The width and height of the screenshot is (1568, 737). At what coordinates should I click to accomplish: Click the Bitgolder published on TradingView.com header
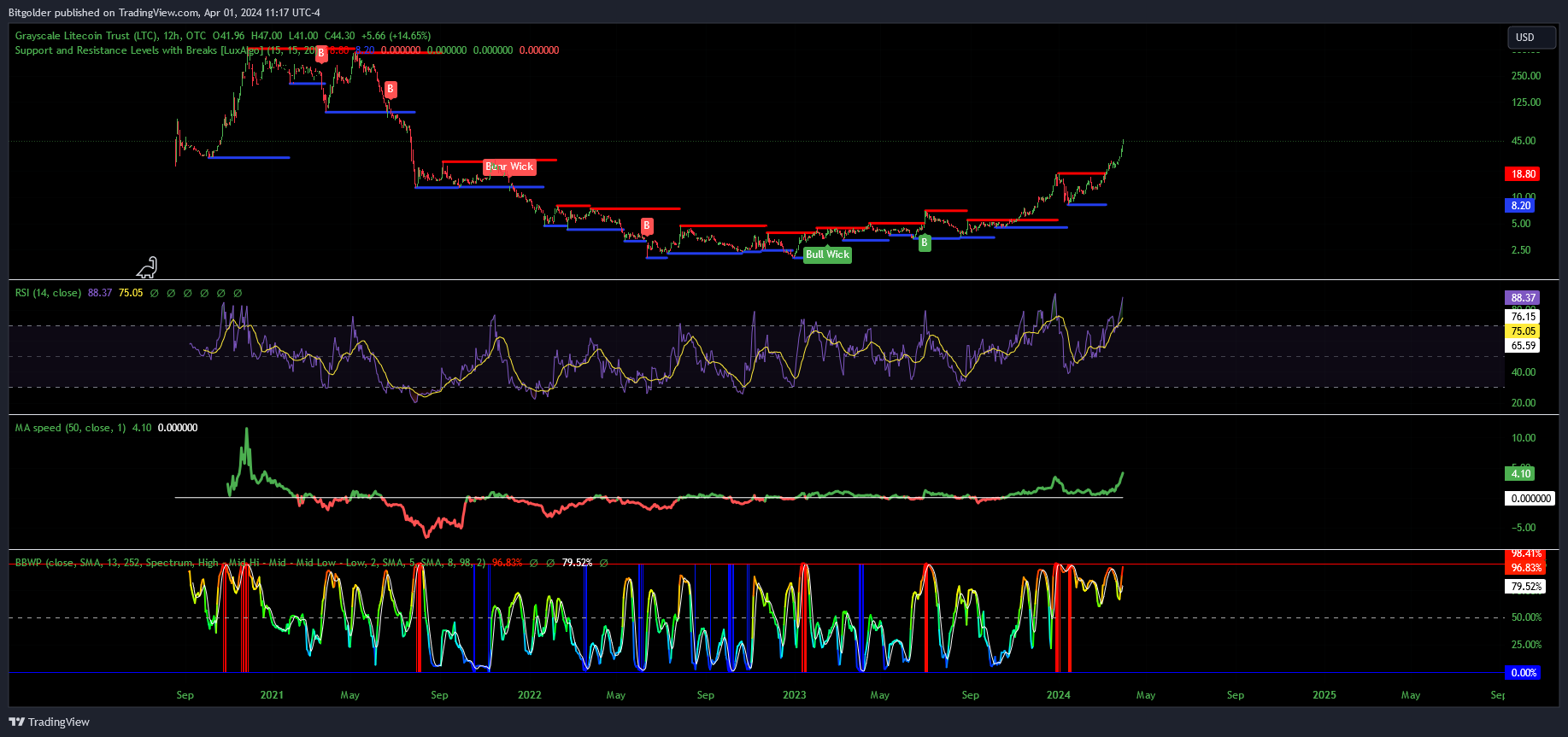pyautogui.click(x=164, y=13)
